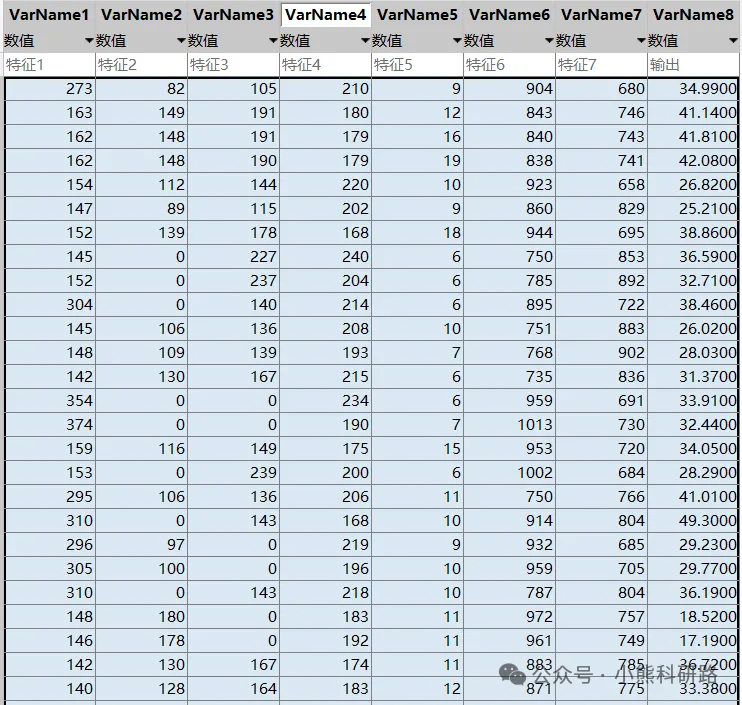Viewport: 742px width, 705px height.
Task: Edit the VarName4 variable name field
Action: coord(326,15)
